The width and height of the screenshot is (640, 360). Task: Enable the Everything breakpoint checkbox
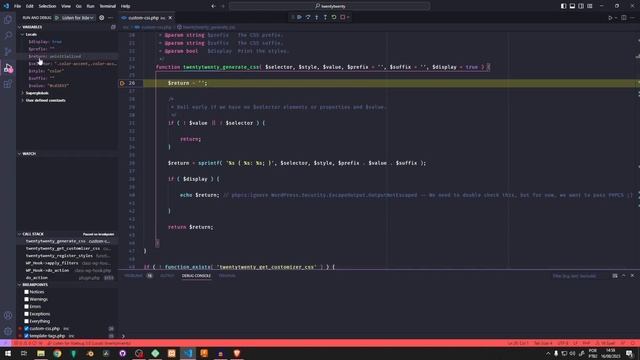click(x=27, y=321)
